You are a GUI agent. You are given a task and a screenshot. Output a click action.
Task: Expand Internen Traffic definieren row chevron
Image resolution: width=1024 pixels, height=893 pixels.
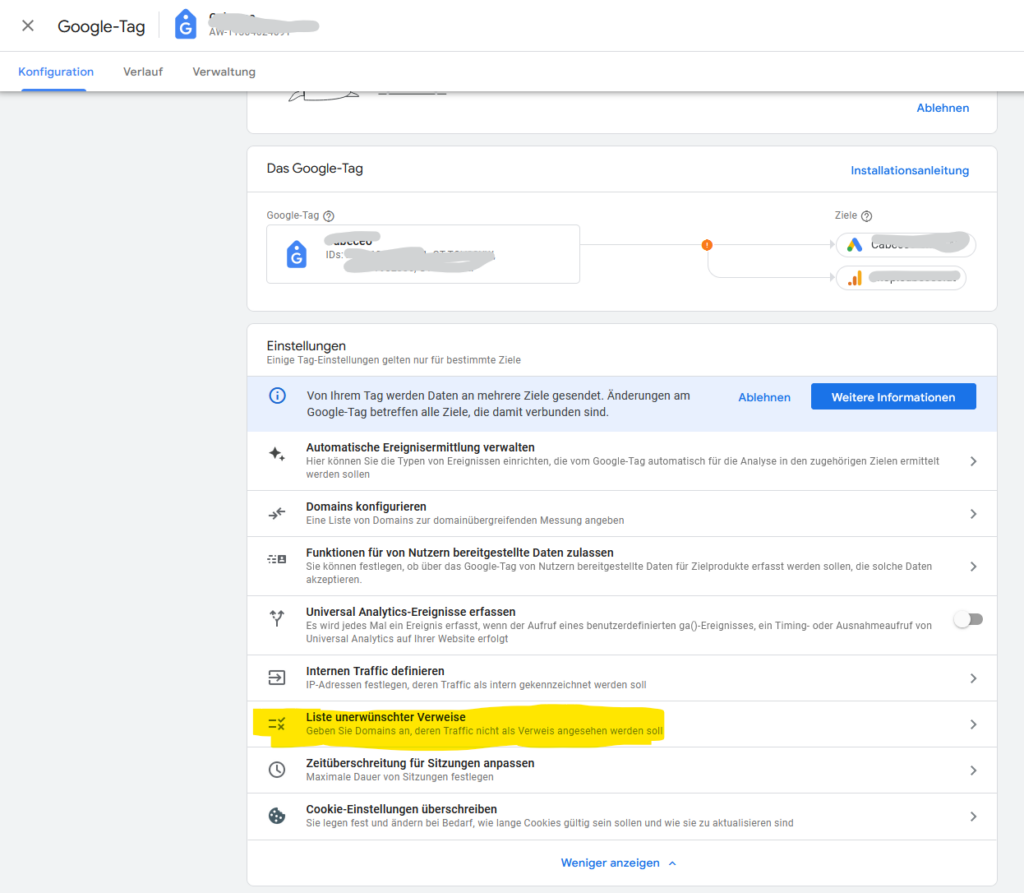point(973,679)
